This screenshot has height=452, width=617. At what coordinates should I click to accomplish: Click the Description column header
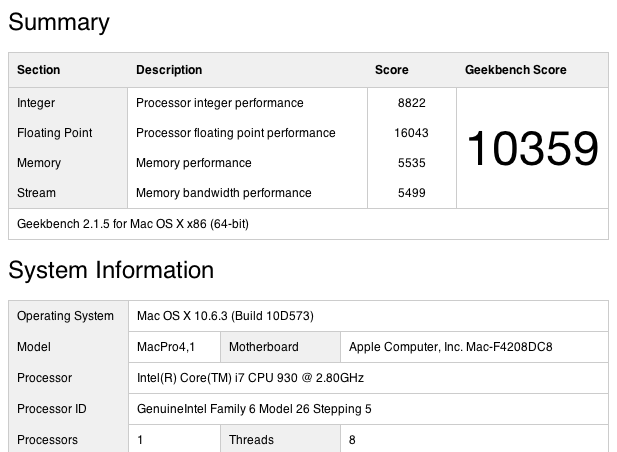point(169,70)
